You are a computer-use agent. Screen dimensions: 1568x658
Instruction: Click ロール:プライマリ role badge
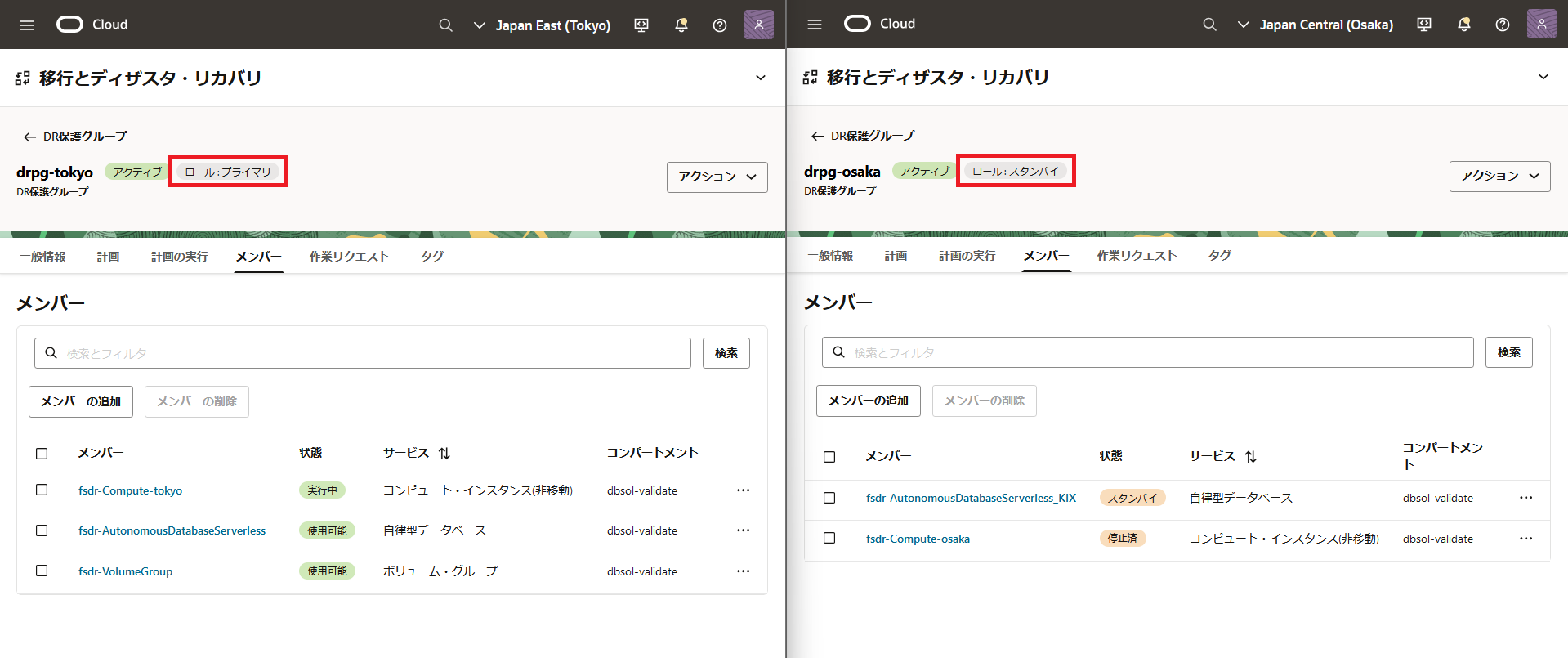coord(228,172)
